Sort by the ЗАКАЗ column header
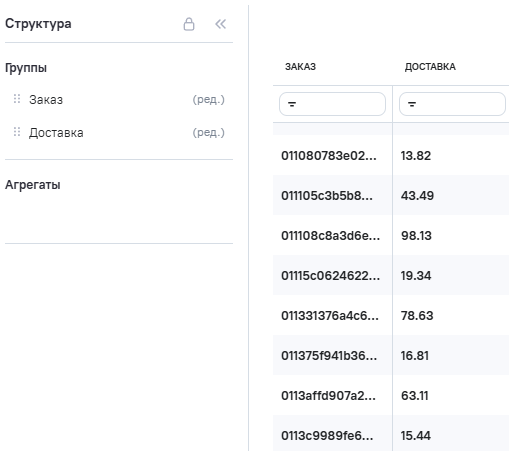 coord(300,67)
